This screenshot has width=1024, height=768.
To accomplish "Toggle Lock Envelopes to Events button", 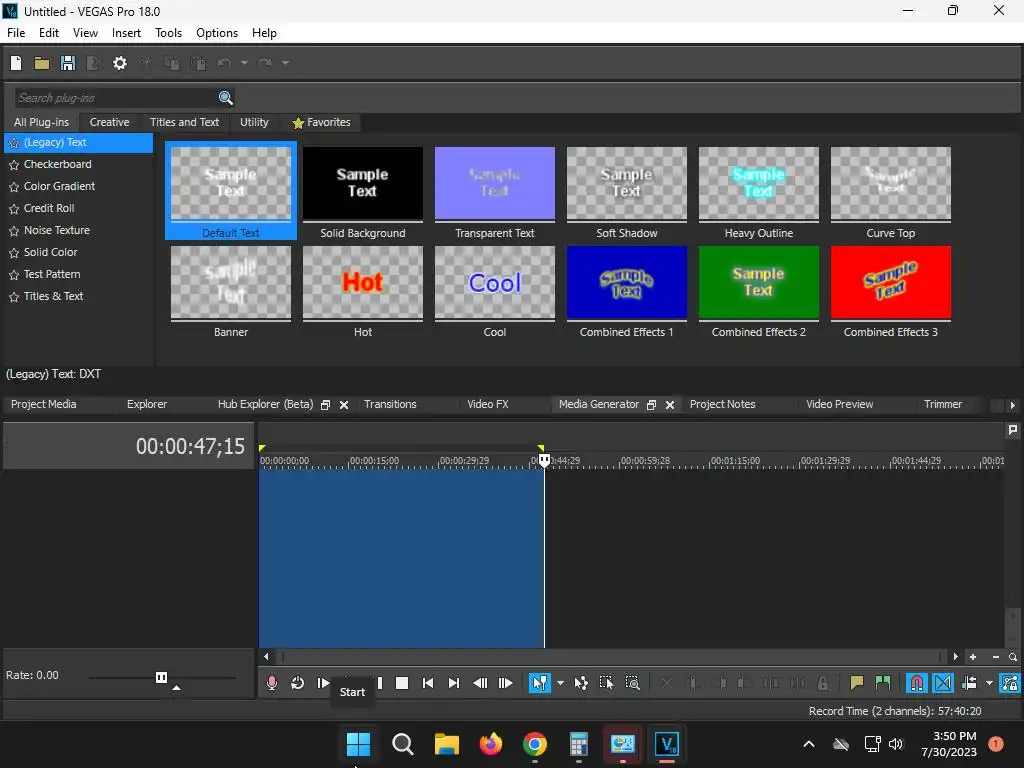I will tap(1010, 683).
